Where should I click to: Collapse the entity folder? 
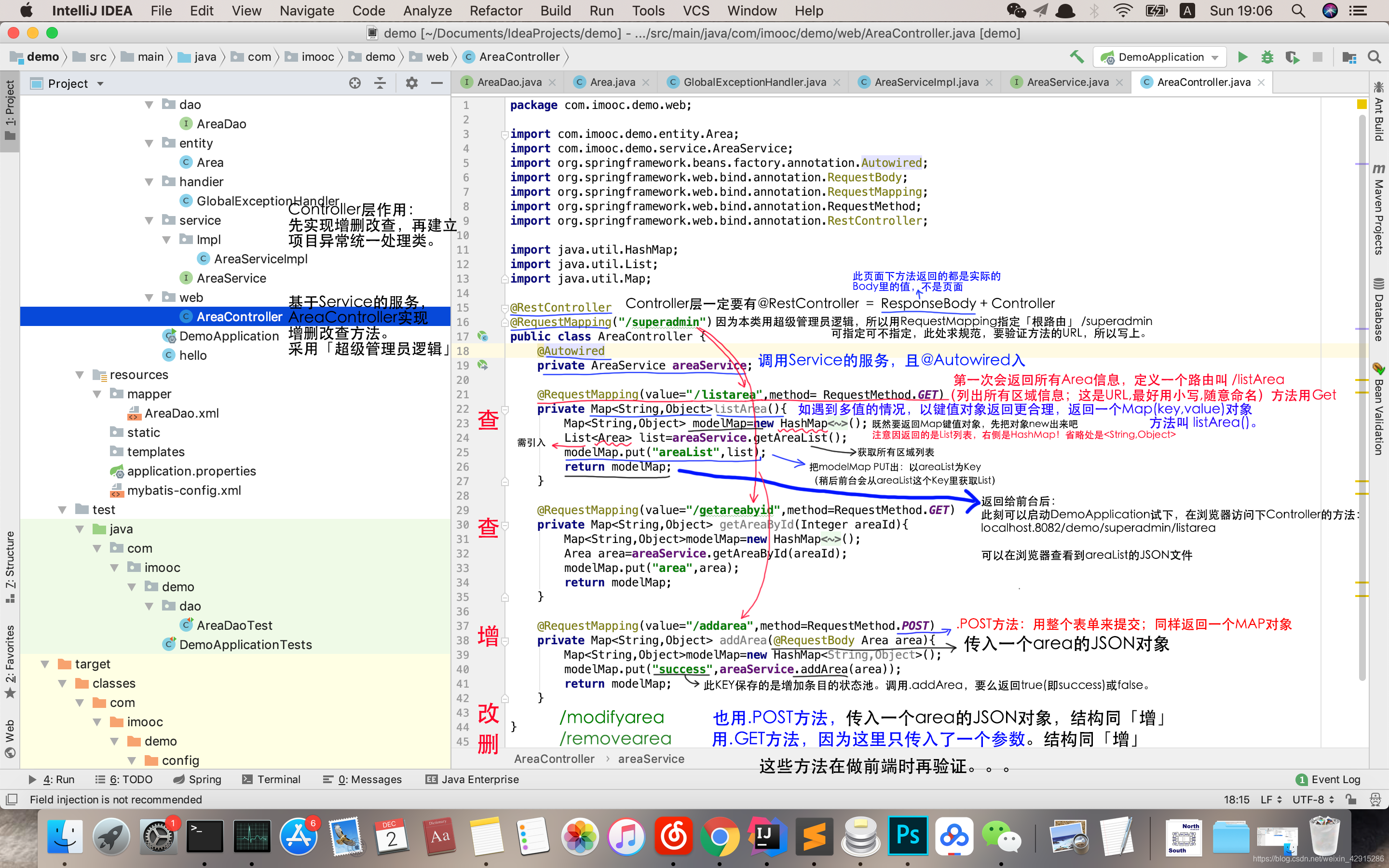coord(149,143)
